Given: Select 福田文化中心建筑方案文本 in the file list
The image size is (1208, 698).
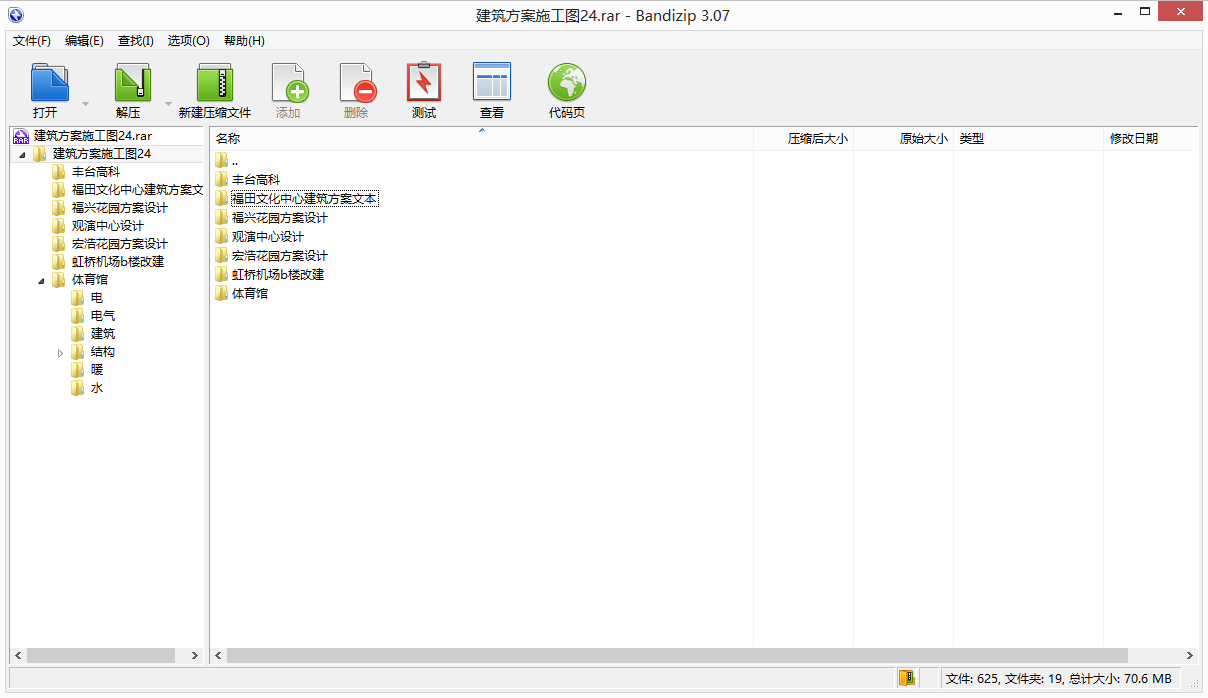Looking at the screenshot, I should coord(304,199).
